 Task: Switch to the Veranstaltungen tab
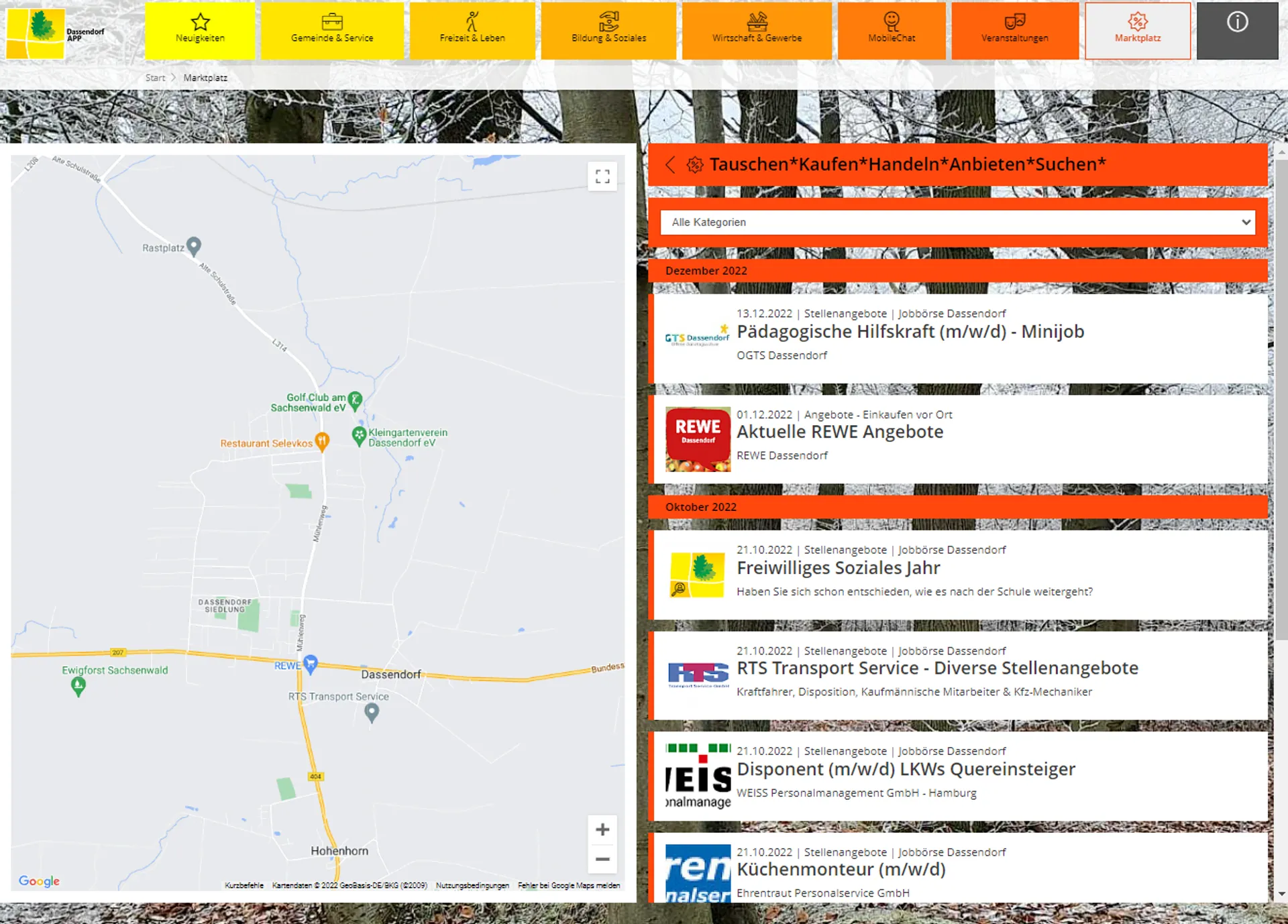(1015, 30)
